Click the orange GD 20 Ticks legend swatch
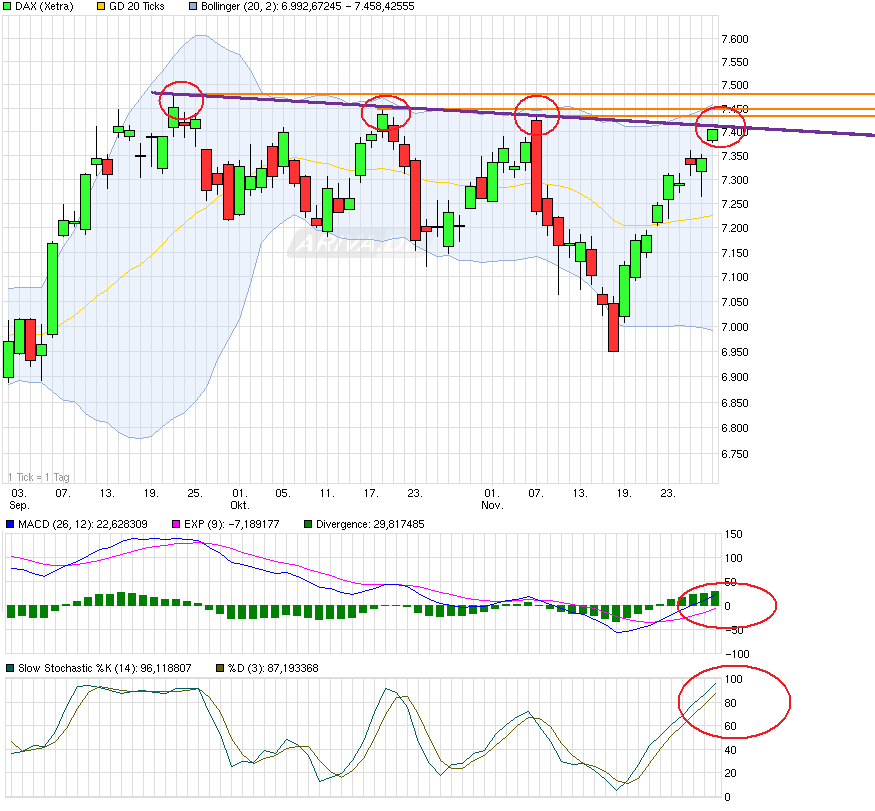 point(100,6)
